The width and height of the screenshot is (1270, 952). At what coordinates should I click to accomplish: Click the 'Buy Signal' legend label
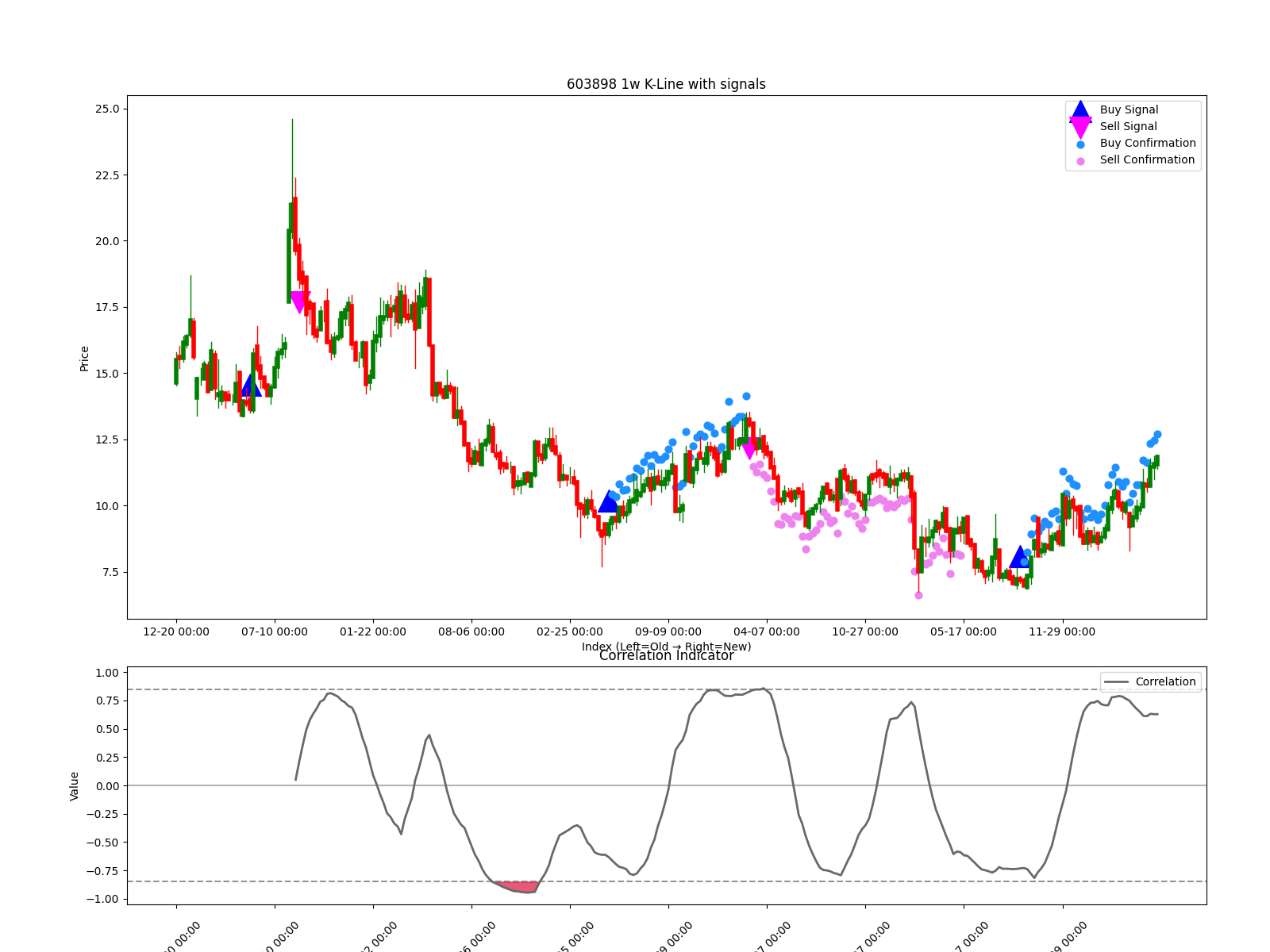point(1129,109)
